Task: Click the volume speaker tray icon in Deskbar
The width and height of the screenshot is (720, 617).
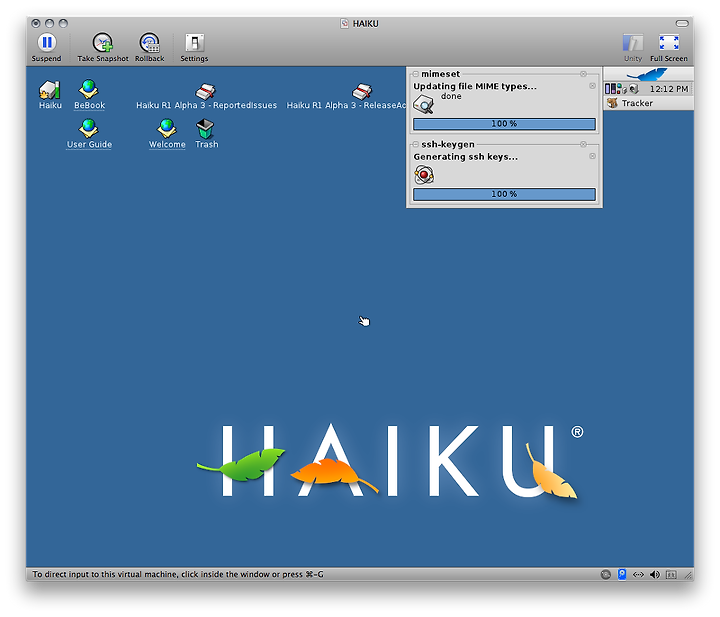Action: pos(634,89)
